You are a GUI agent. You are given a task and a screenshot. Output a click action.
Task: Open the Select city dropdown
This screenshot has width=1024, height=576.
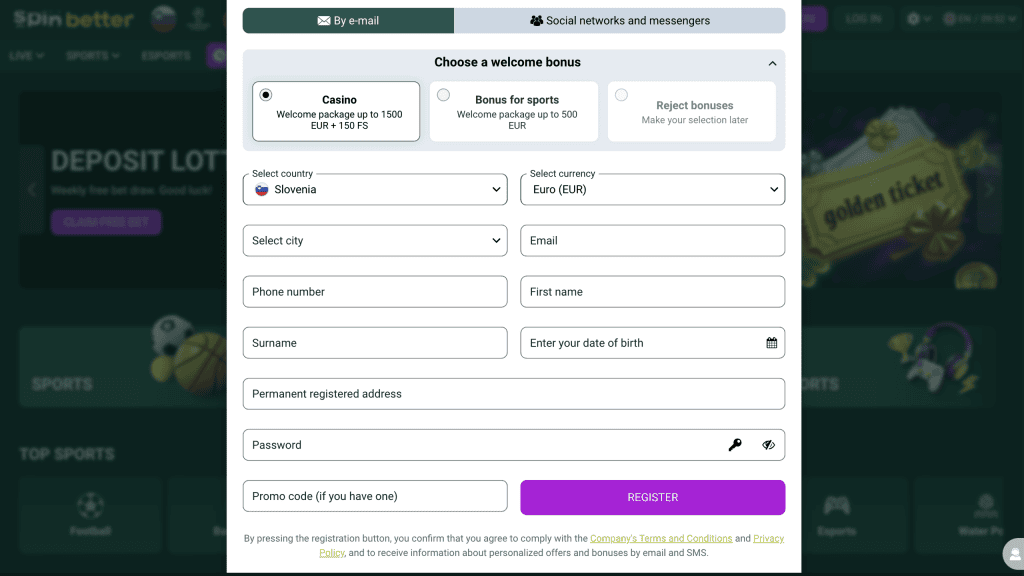(x=375, y=240)
